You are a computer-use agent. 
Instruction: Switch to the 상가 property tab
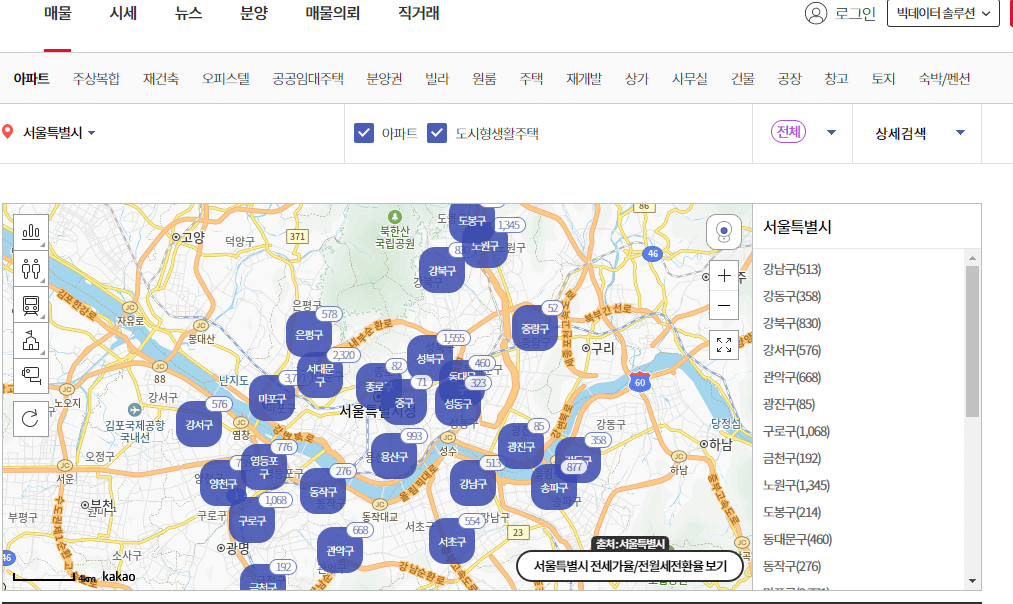click(636, 78)
